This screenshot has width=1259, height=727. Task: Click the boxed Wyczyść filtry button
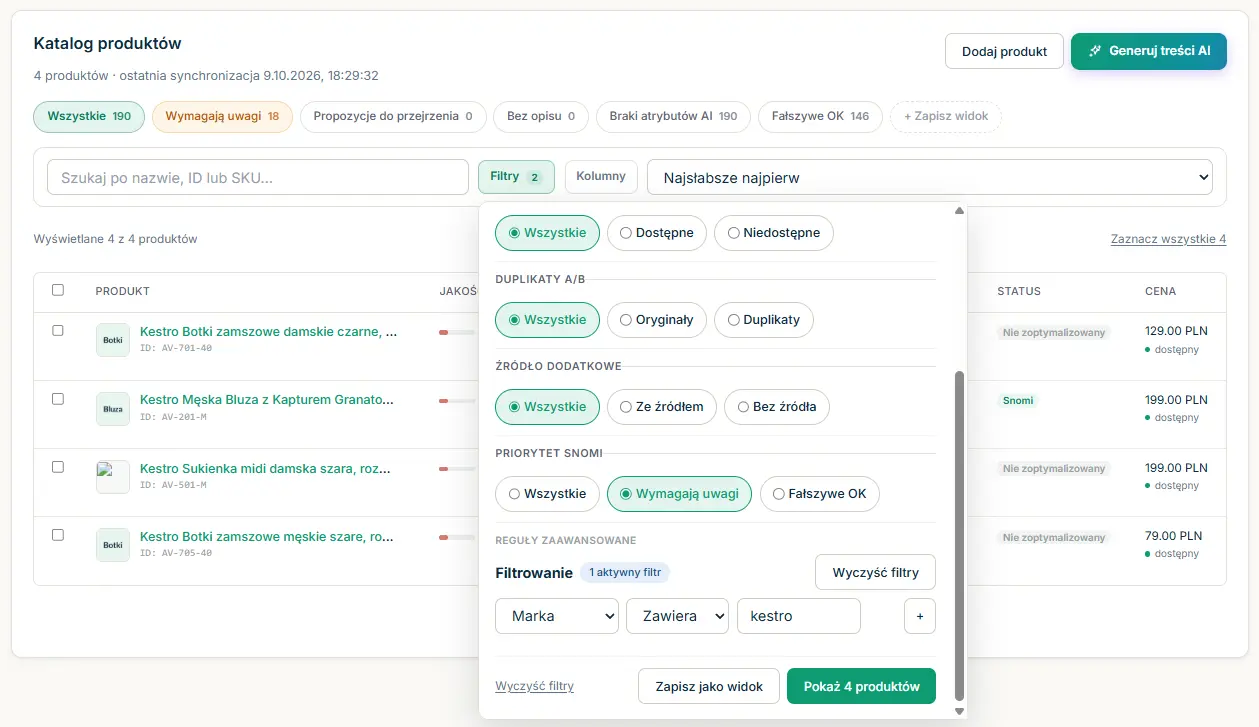(876, 573)
